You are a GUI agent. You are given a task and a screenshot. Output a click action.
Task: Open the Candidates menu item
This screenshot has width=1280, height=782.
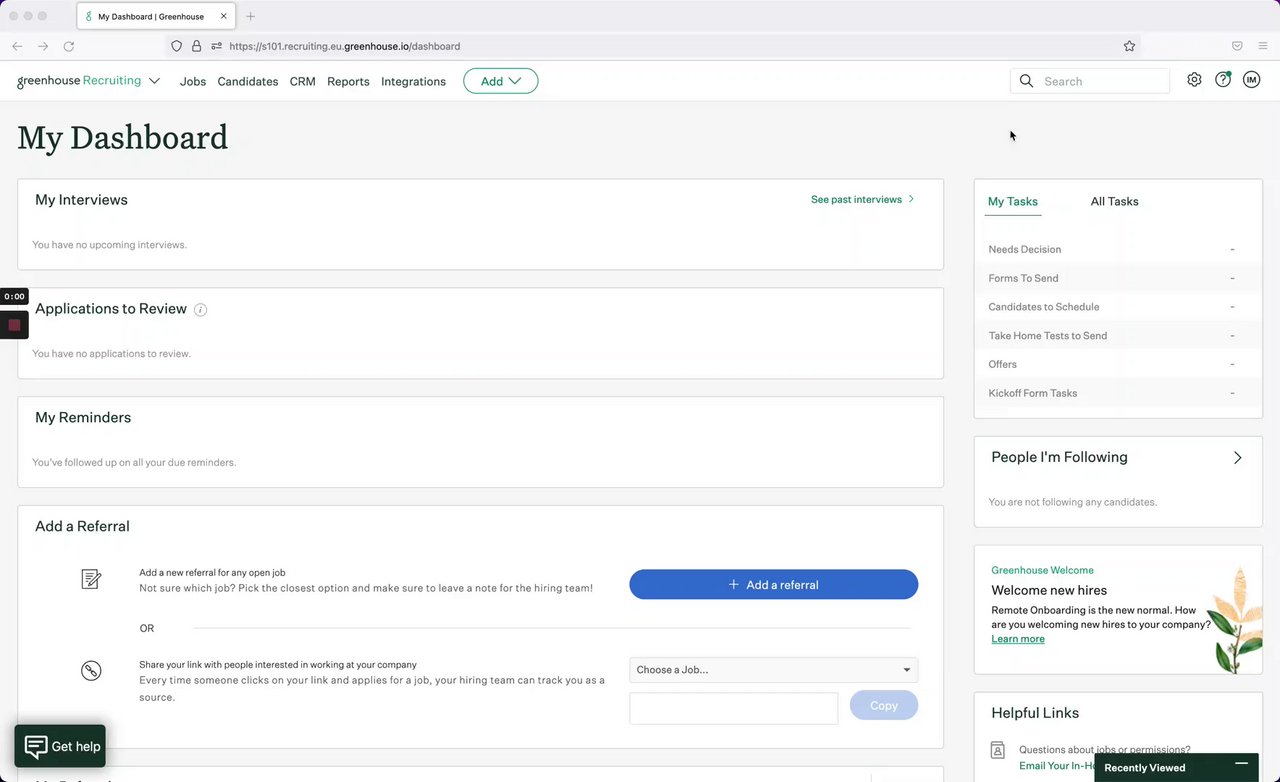[247, 81]
